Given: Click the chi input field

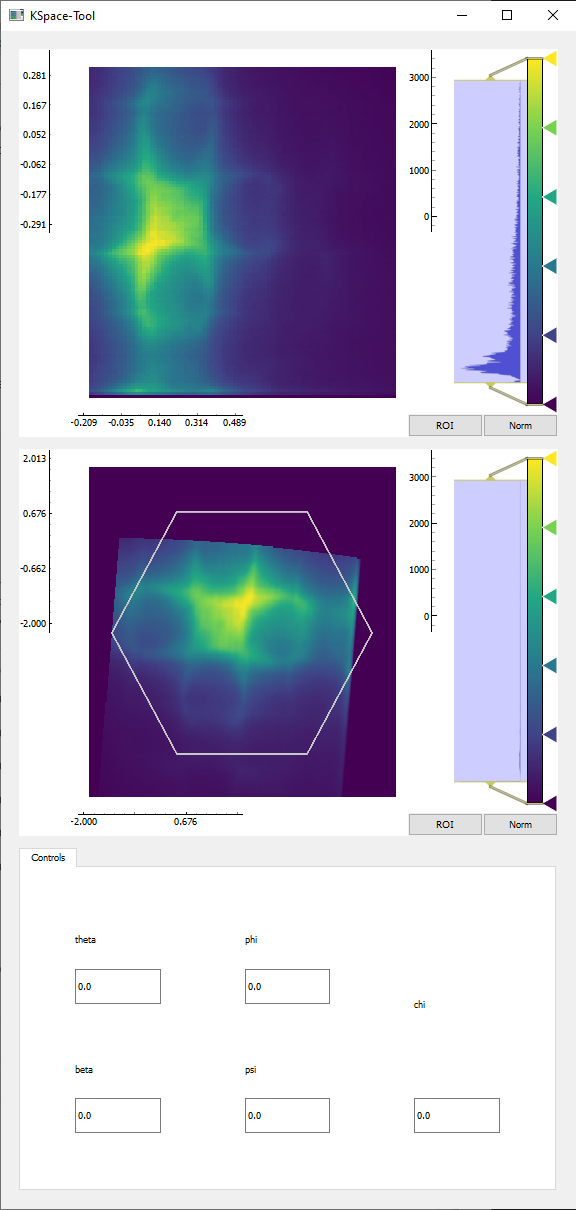Looking at the screenshot, I should point(457,1115).
